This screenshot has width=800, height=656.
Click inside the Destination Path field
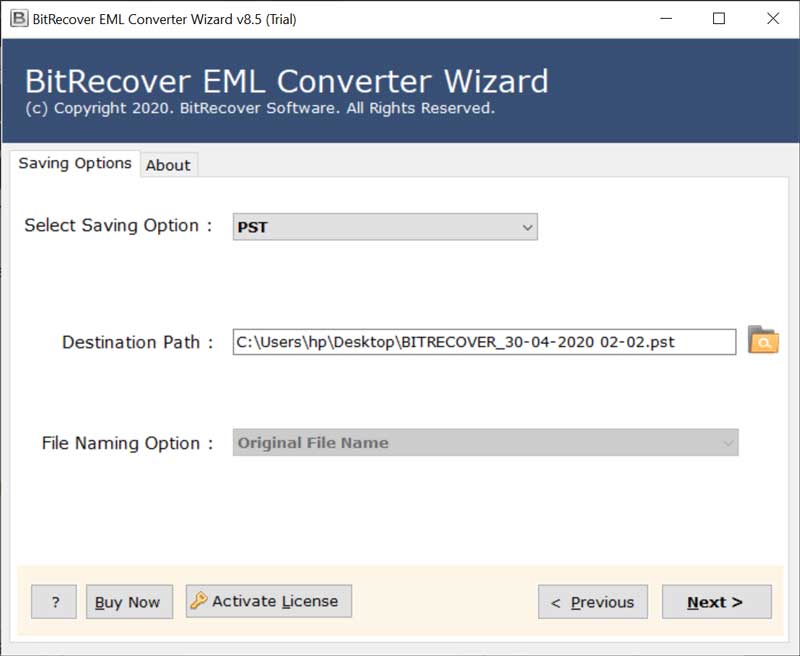[x=484, y=342]
